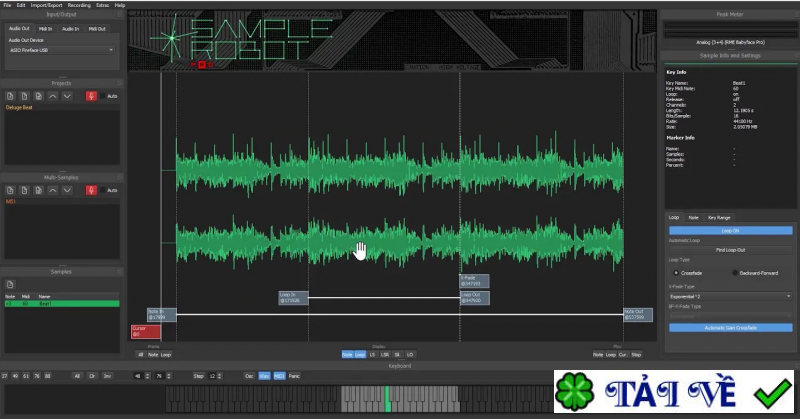Screen dimensions: 800x419
Task: Select the Loop Out marker handle
Action: pos(474,298)
